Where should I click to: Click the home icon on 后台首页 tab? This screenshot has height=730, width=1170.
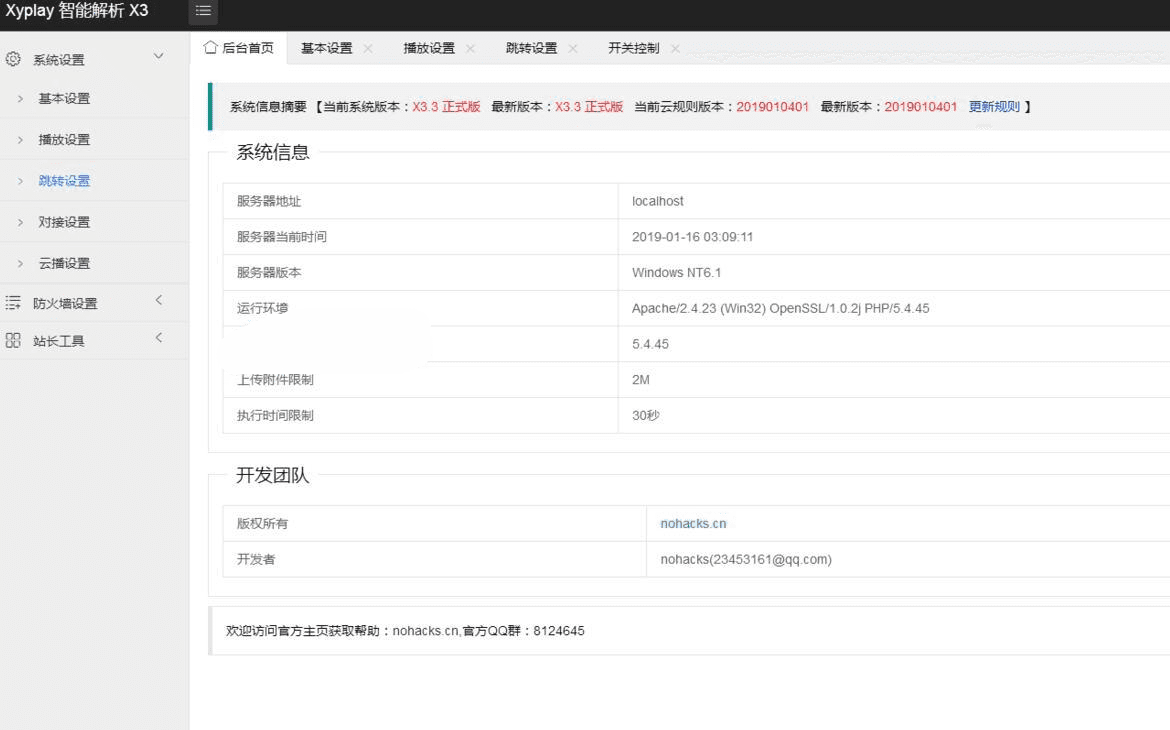coord(210,48)
